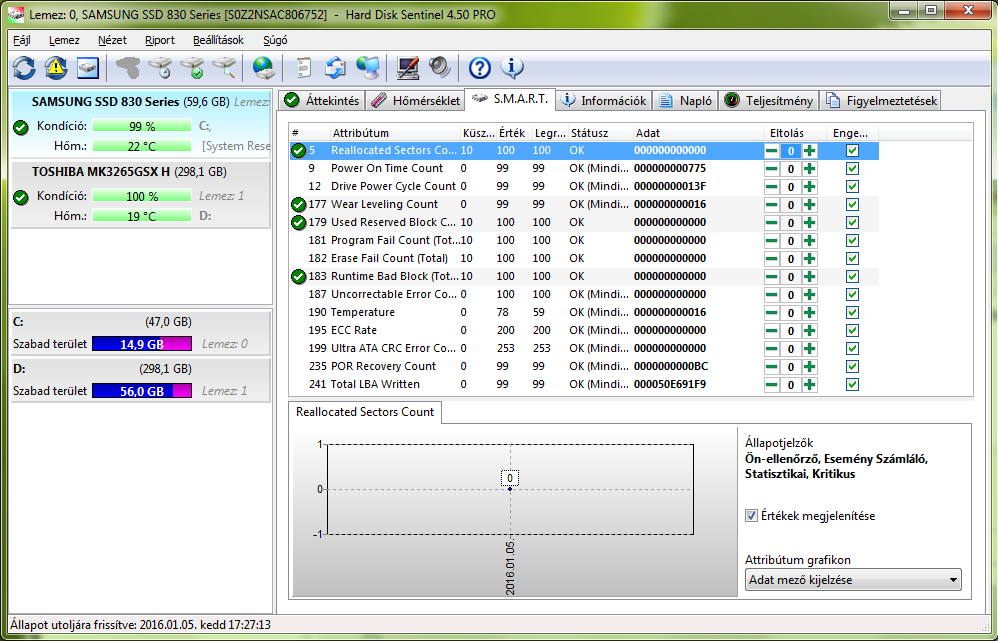Click the disk with green checkmark toolbar icon
This screenshot has width=998, height=641.
point(192,67)
